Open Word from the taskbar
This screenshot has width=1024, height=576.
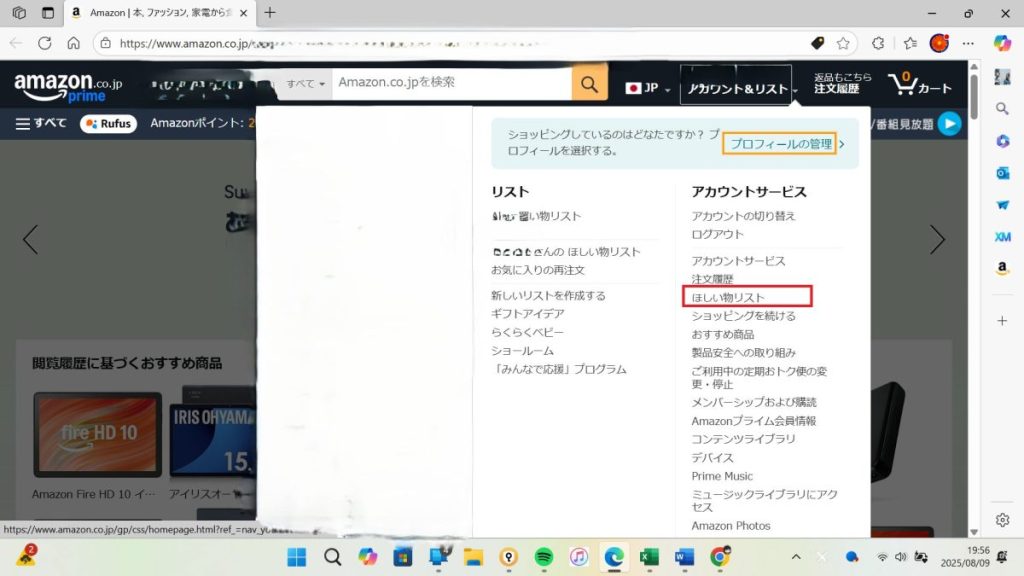pos(684,557)
